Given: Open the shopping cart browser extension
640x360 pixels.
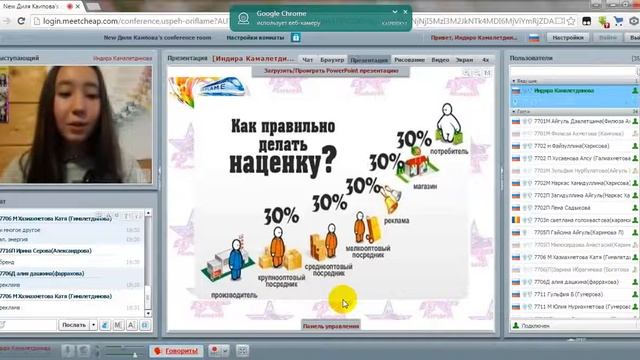Looking at the screenshot, I should (x=619, y=21).
